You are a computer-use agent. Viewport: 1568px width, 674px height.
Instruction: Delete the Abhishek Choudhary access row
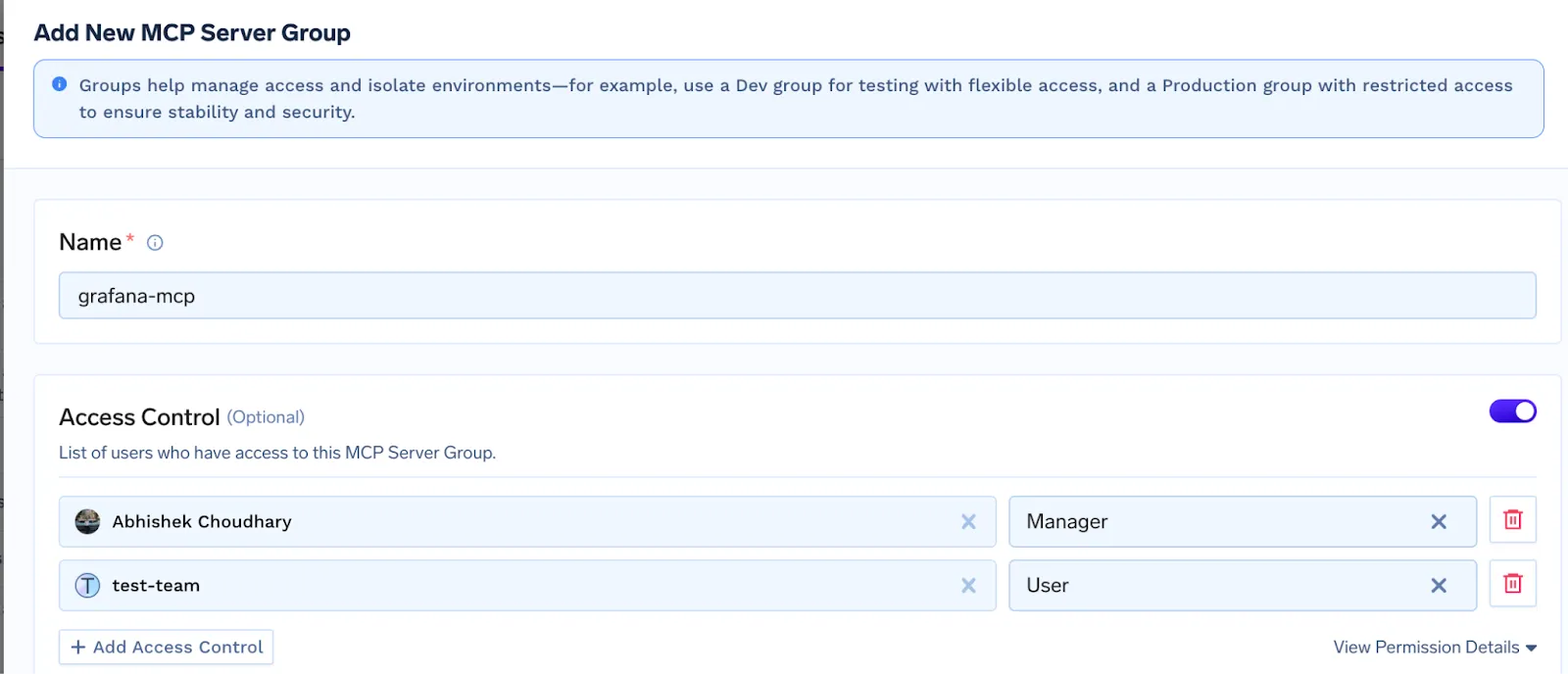click(x=1512, y=520)
